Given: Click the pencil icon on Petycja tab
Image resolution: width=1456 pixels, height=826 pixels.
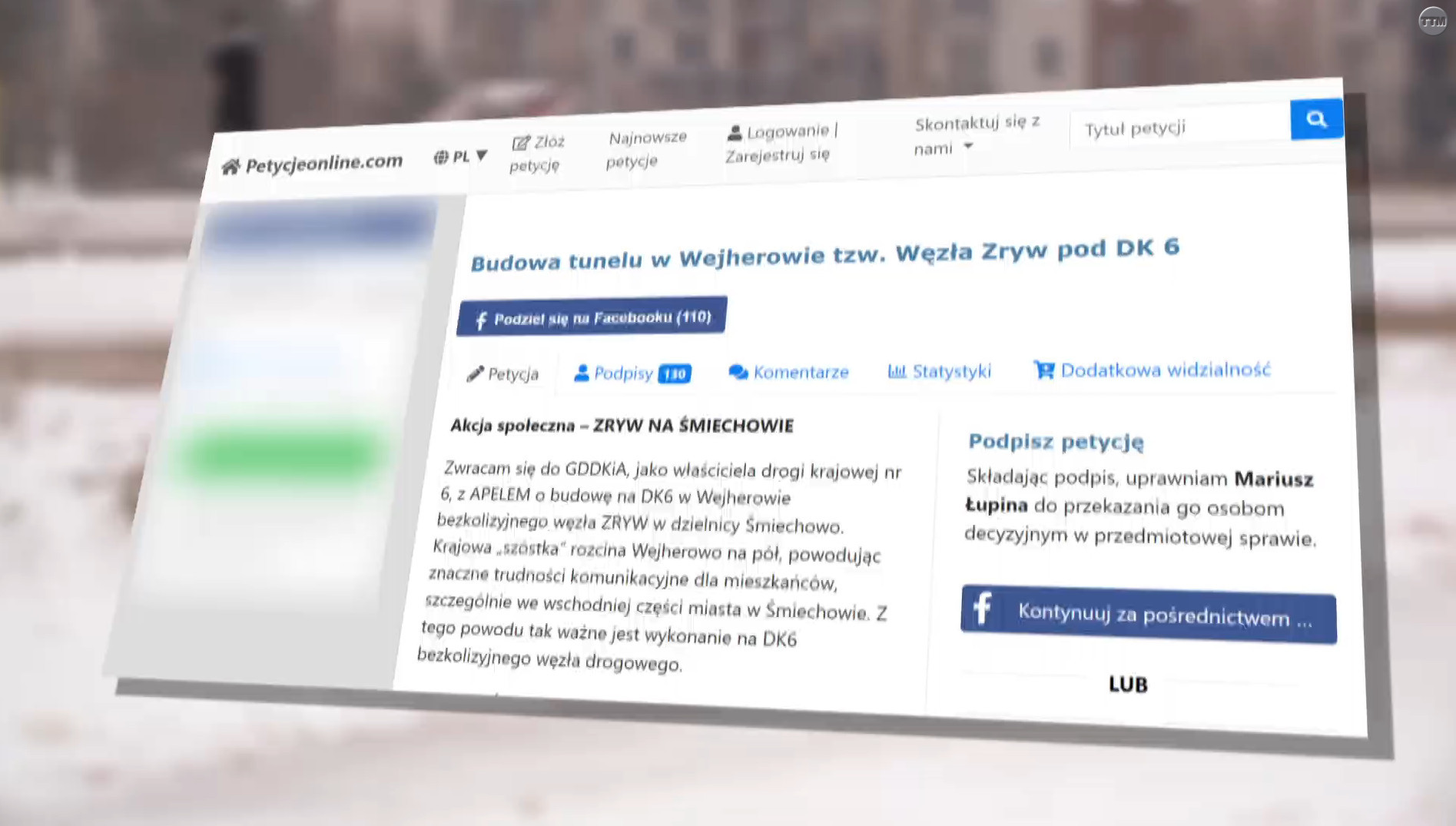Looking at the screenshot, I should point(475,374).
